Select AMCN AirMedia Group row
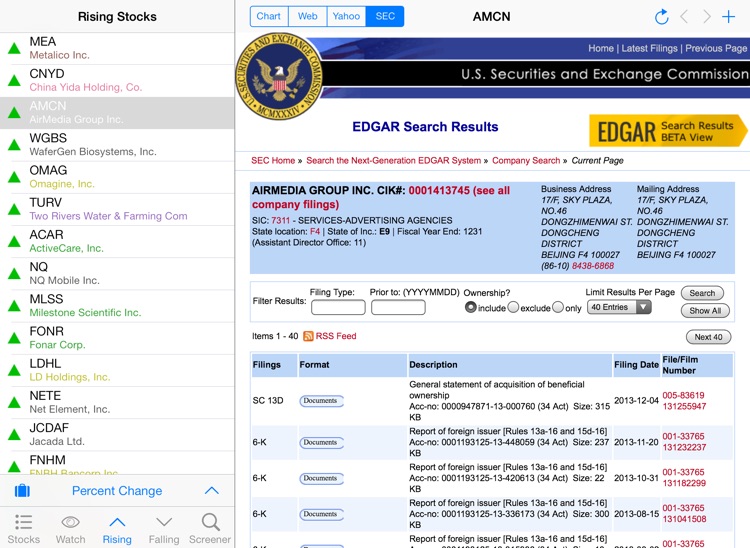The height and width of the screenshot is (548, 750). [117, 113]
